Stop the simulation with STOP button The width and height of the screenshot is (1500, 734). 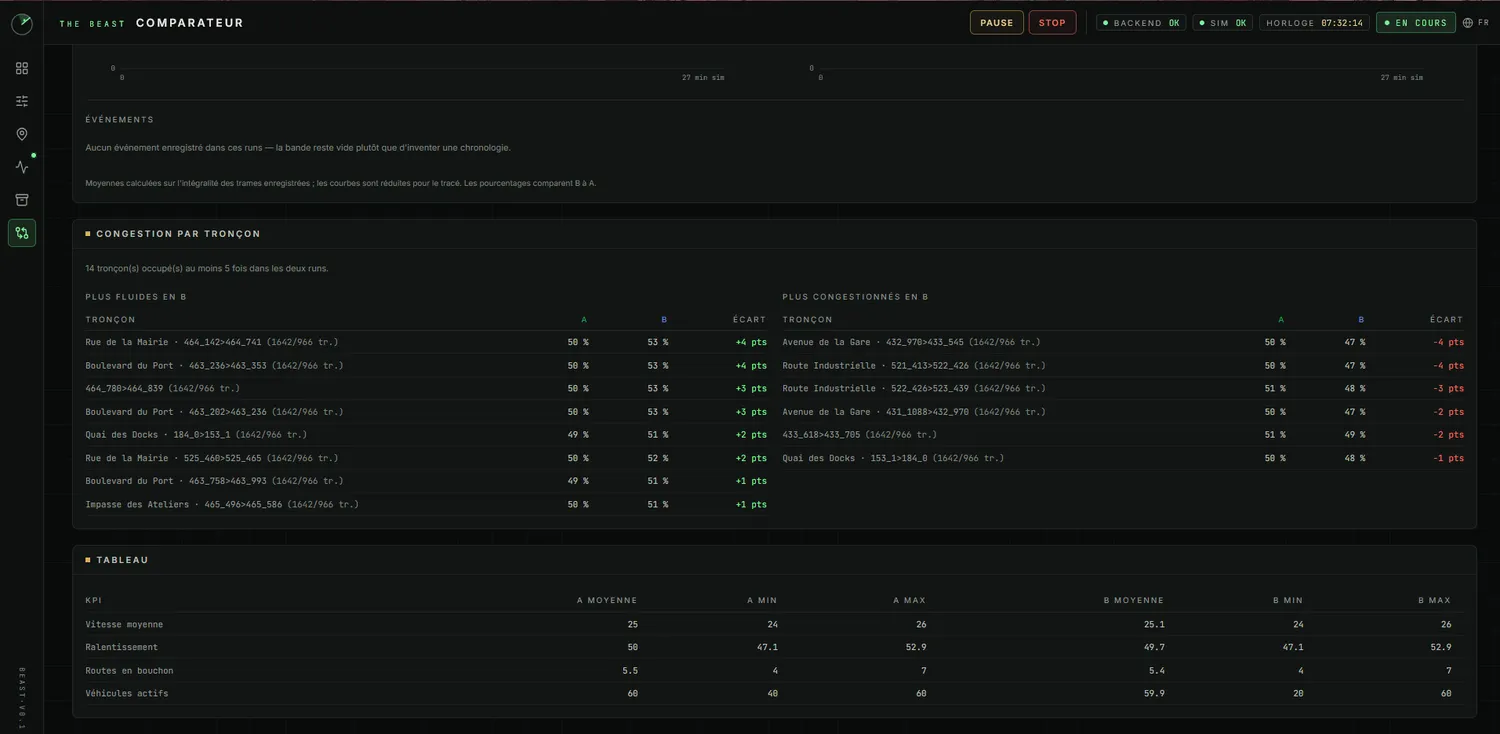click(1052, 23)
